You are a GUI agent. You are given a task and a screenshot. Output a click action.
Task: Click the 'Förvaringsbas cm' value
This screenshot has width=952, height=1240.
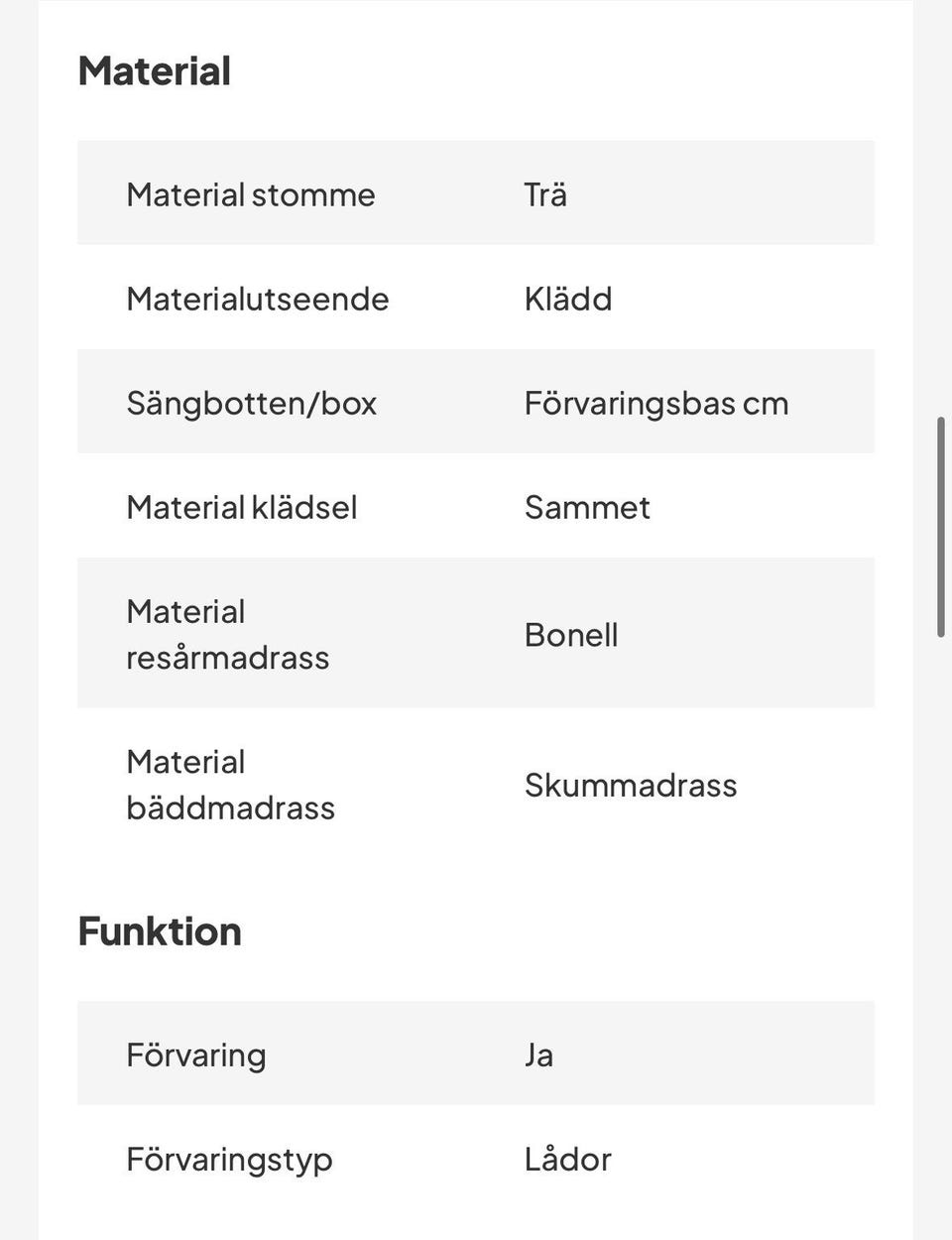656,403
